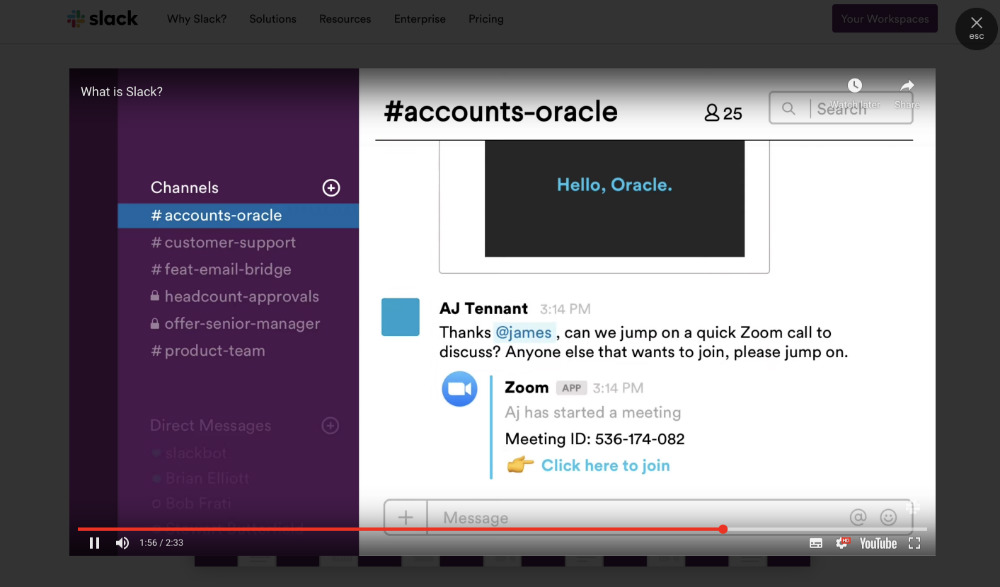Select the #feat-email-bridge channel
This screenshot has width=1000, height=587.
pyautogui.click(x=221, y=269)
